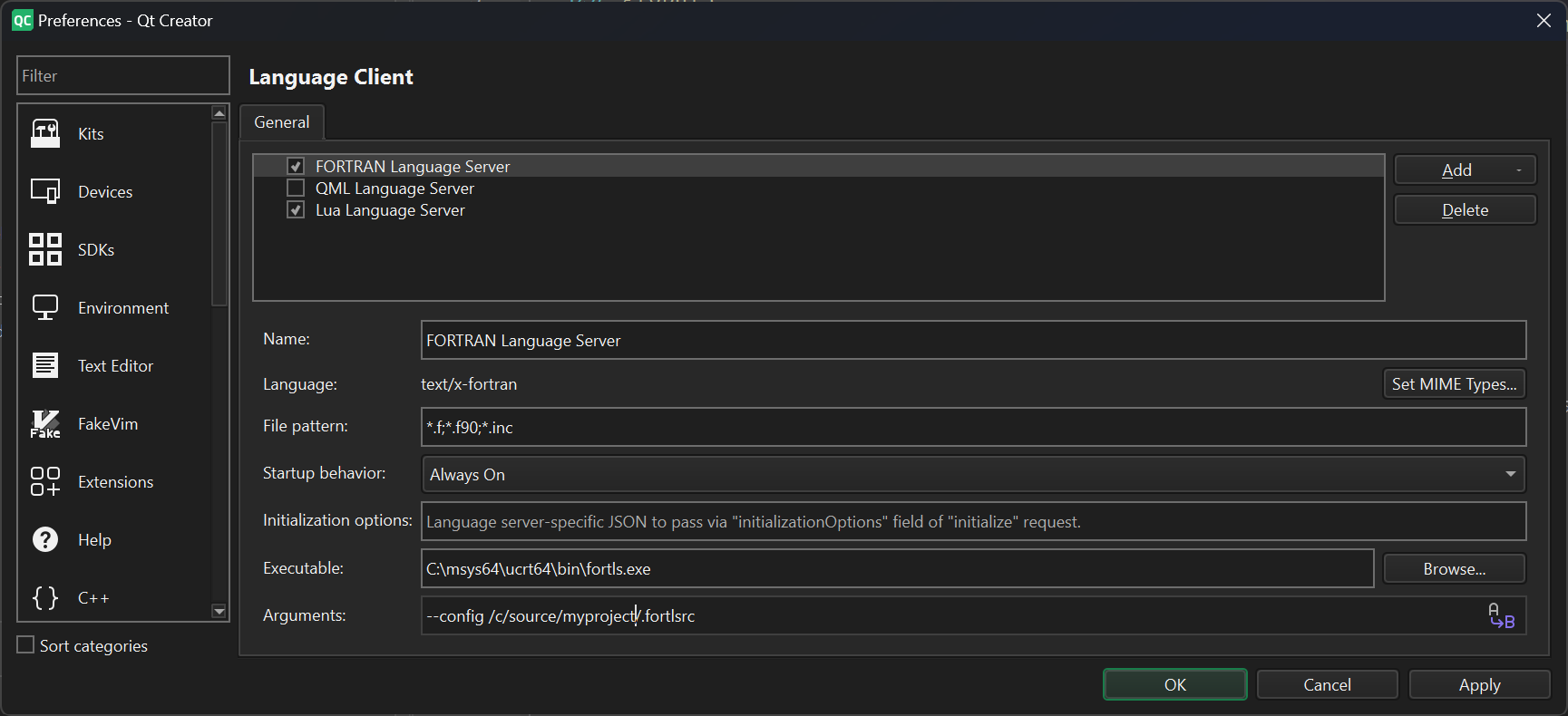Click the Qt Creator logo in title bar
Screen dimensions: 1568x716
click(22, 20)
